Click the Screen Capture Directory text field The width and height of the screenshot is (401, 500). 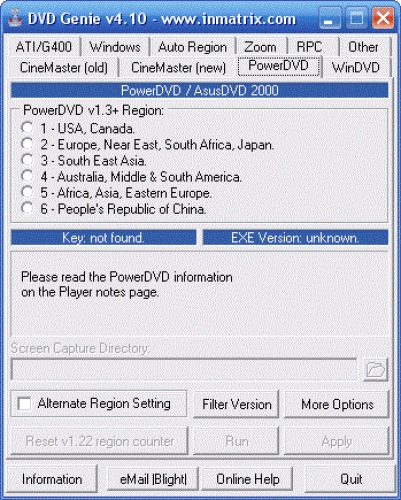click(x=184, y=369)
